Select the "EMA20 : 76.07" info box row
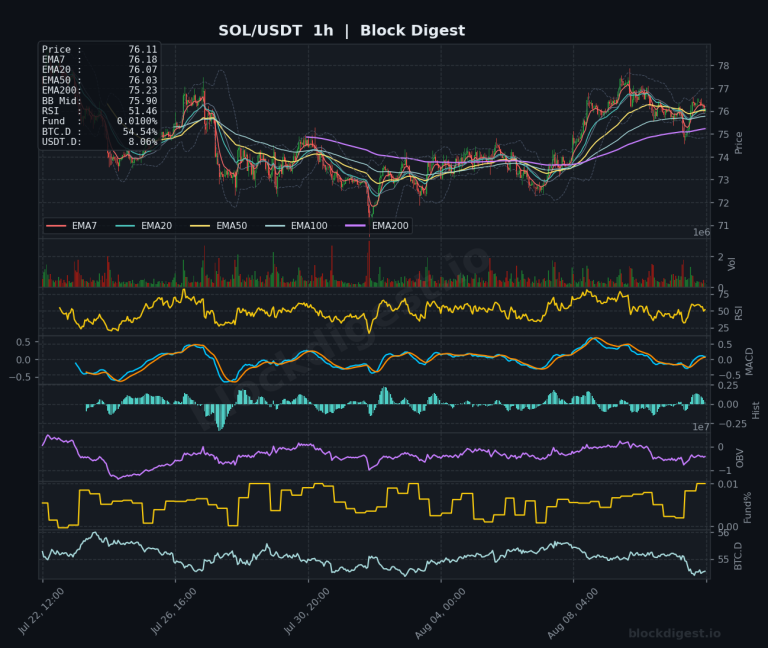 [99, 70]
